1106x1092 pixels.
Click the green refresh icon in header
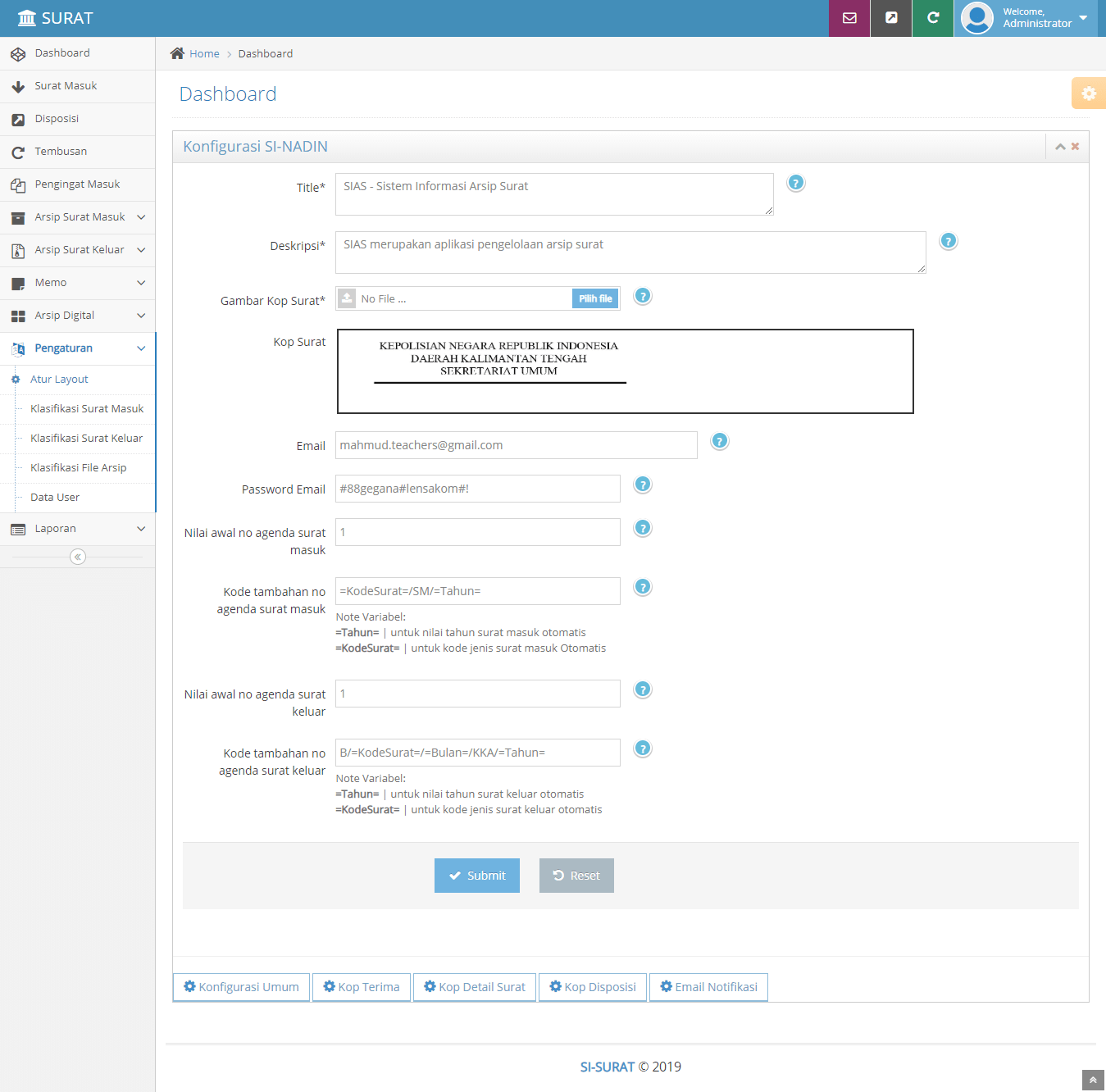(933, 18)
